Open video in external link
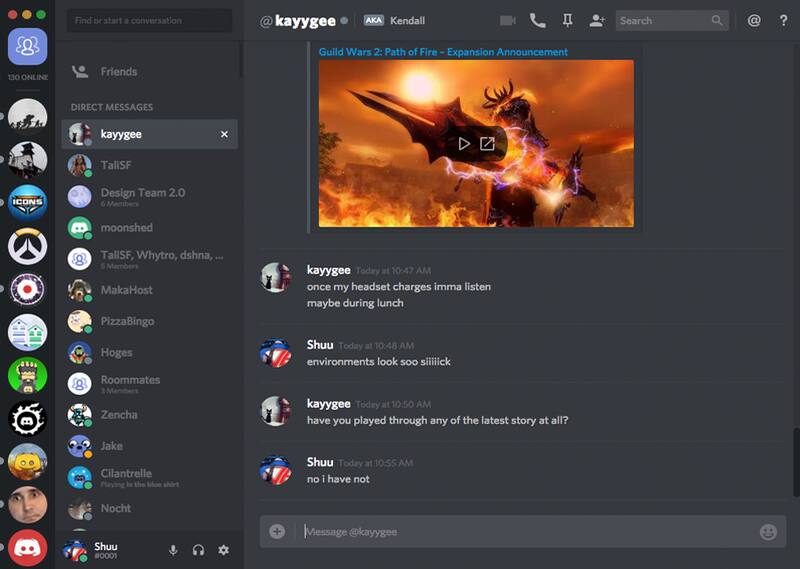 487,144
